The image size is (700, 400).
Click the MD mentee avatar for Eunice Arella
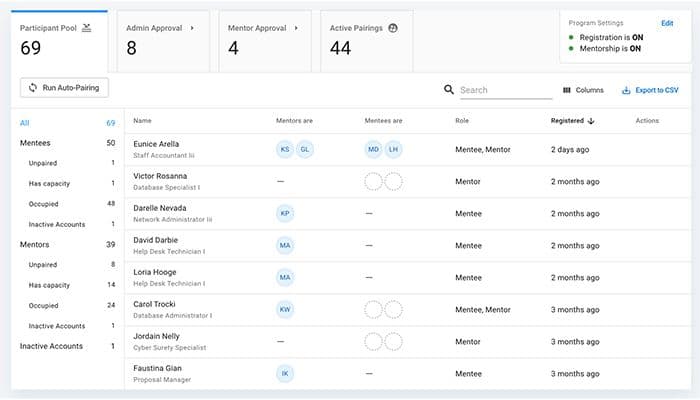pos(373,149)
